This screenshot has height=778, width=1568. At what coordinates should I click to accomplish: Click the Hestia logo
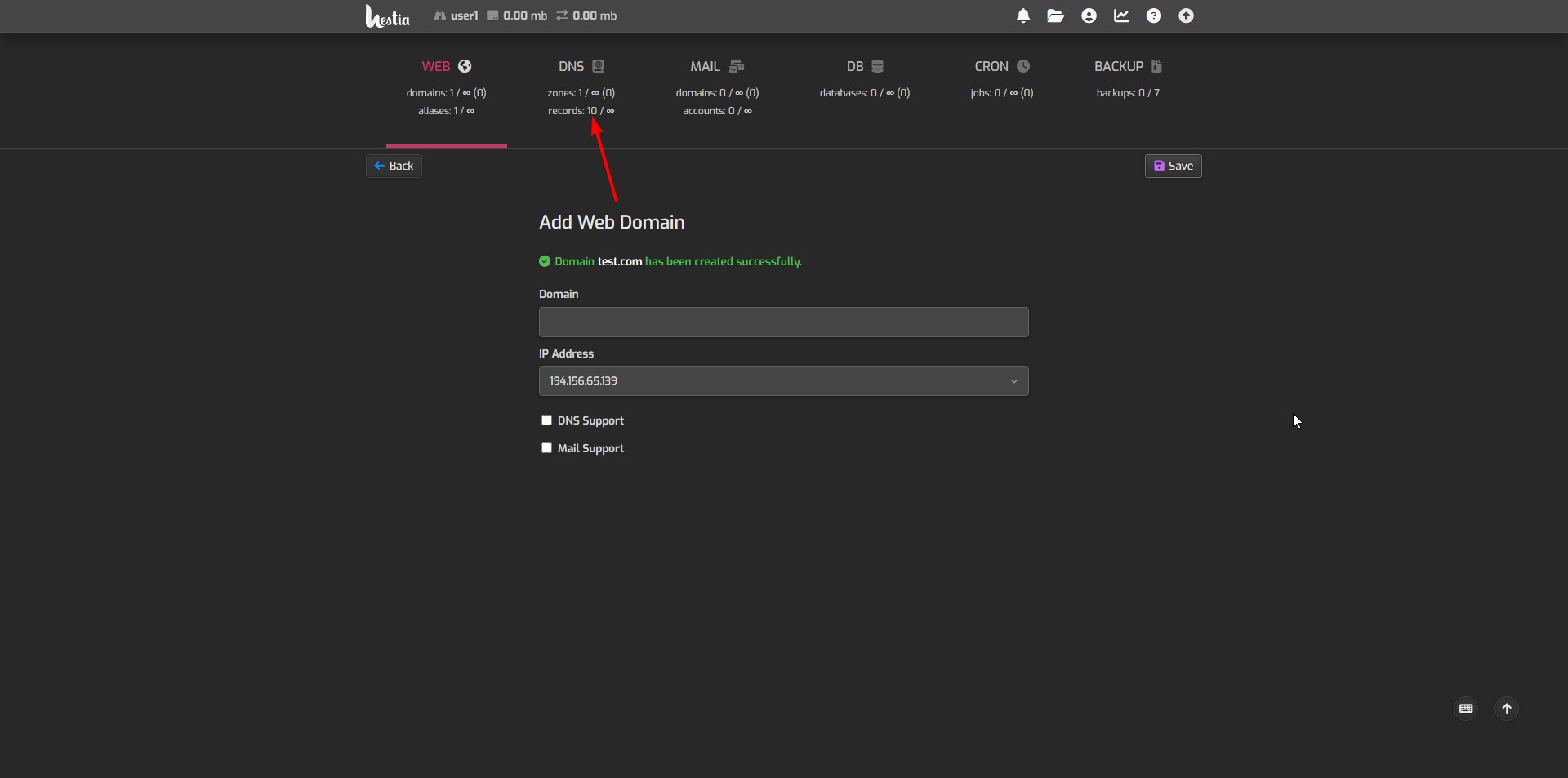387,16
